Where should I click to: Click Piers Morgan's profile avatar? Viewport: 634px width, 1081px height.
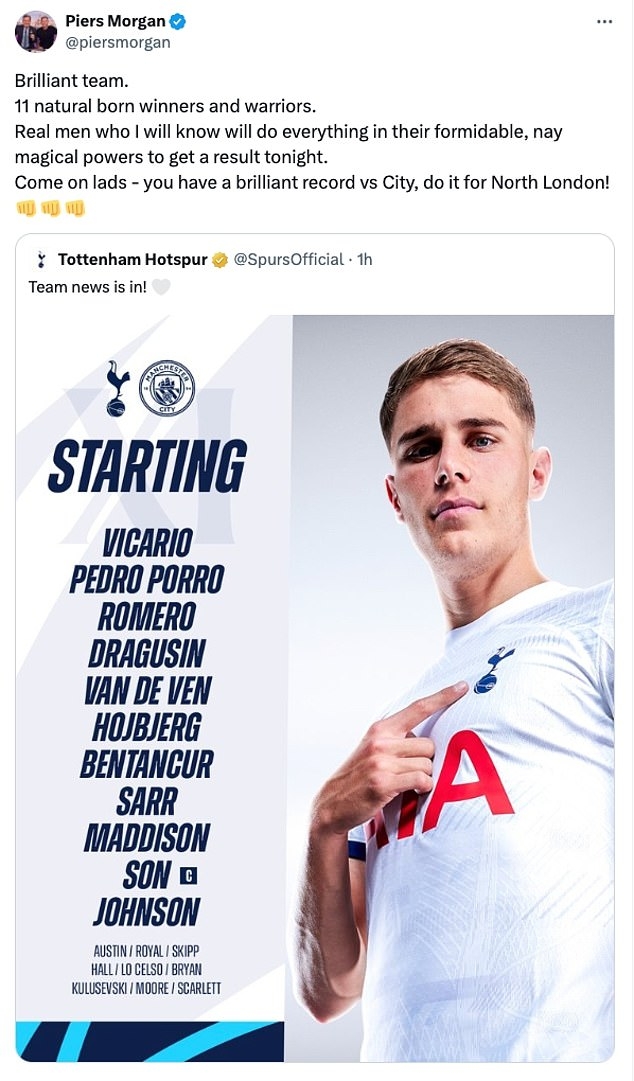pyautogui.click(x=36, y=32)
